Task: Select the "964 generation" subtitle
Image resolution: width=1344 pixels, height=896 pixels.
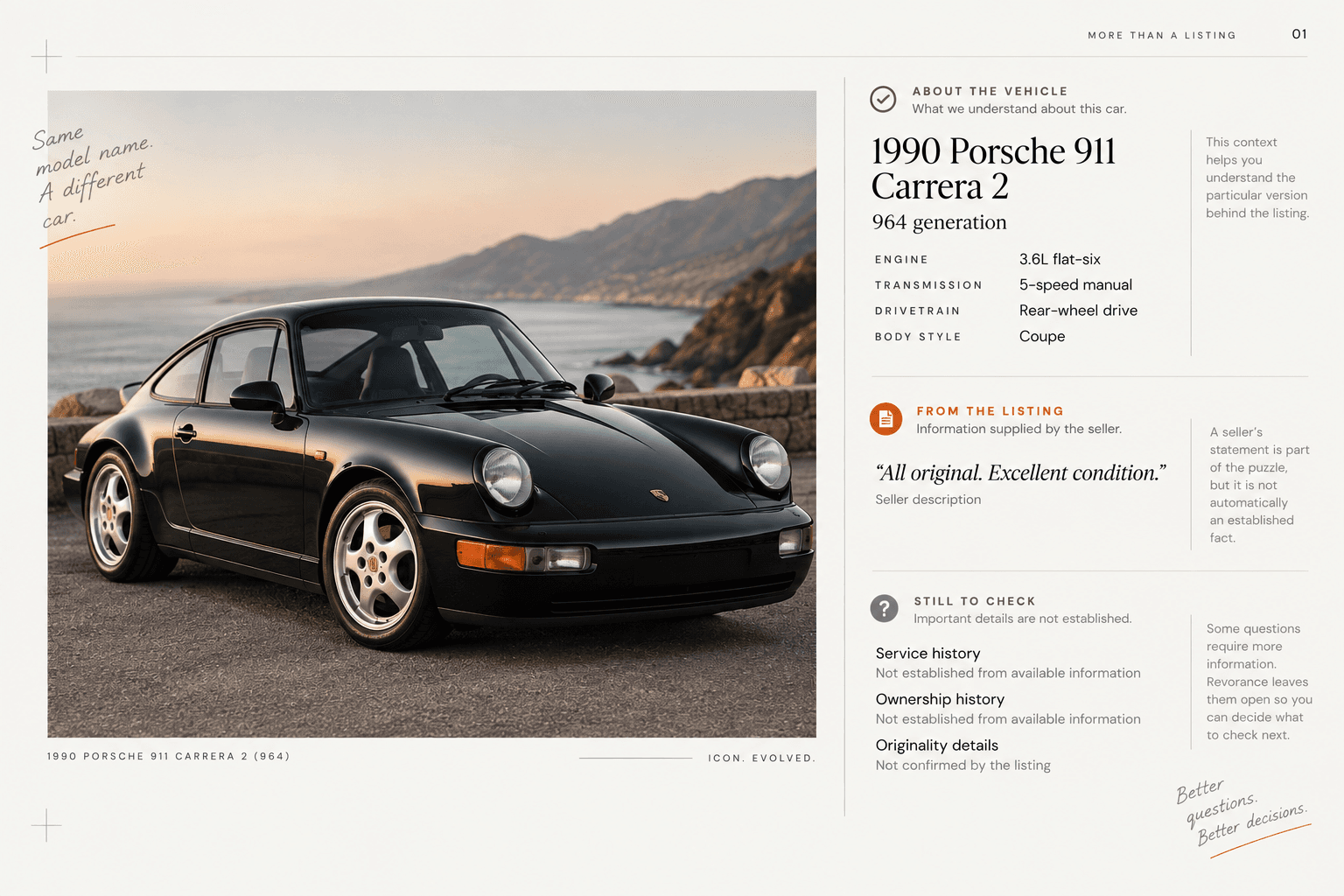Action: 939,222
